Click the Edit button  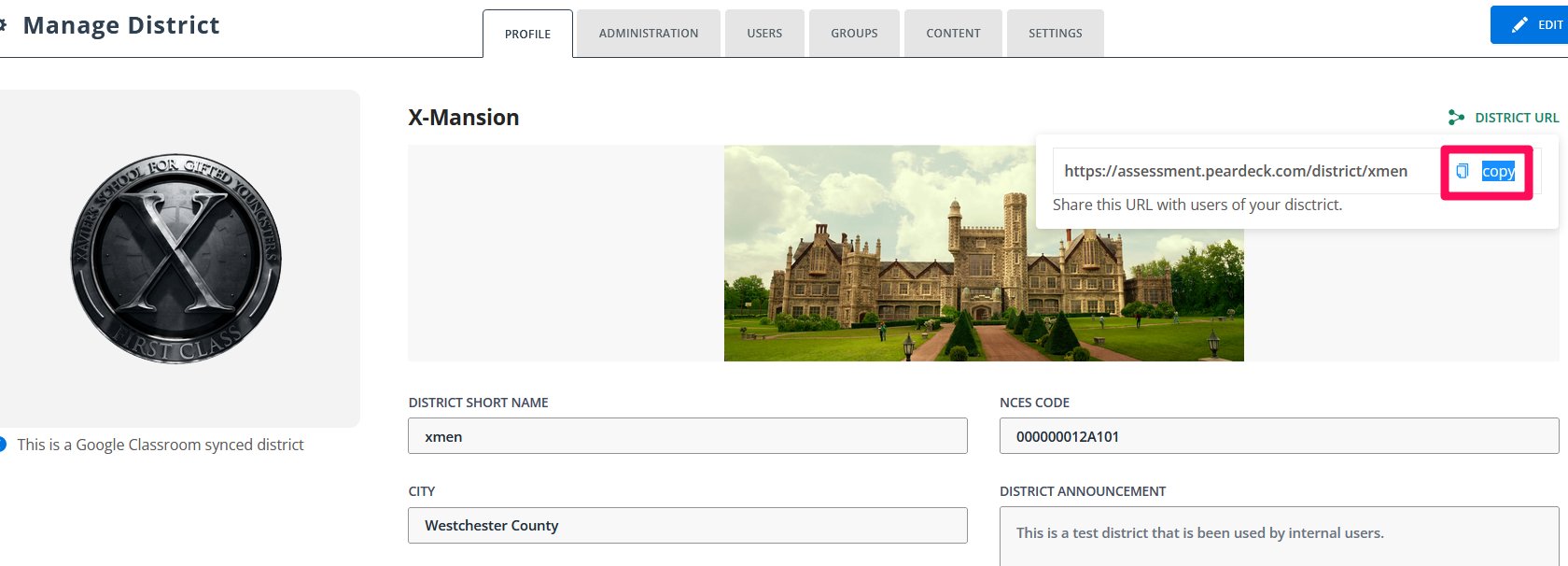click(1529, 25)
